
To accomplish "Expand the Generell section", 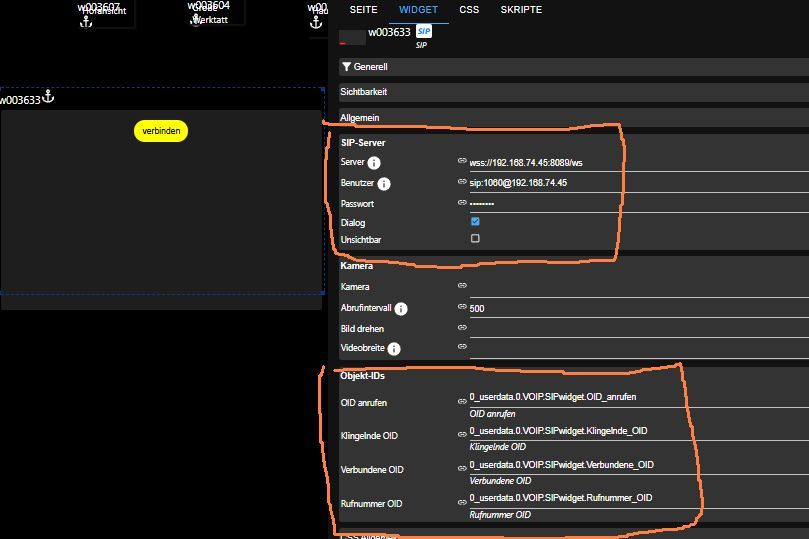I will tap(574, 67).
